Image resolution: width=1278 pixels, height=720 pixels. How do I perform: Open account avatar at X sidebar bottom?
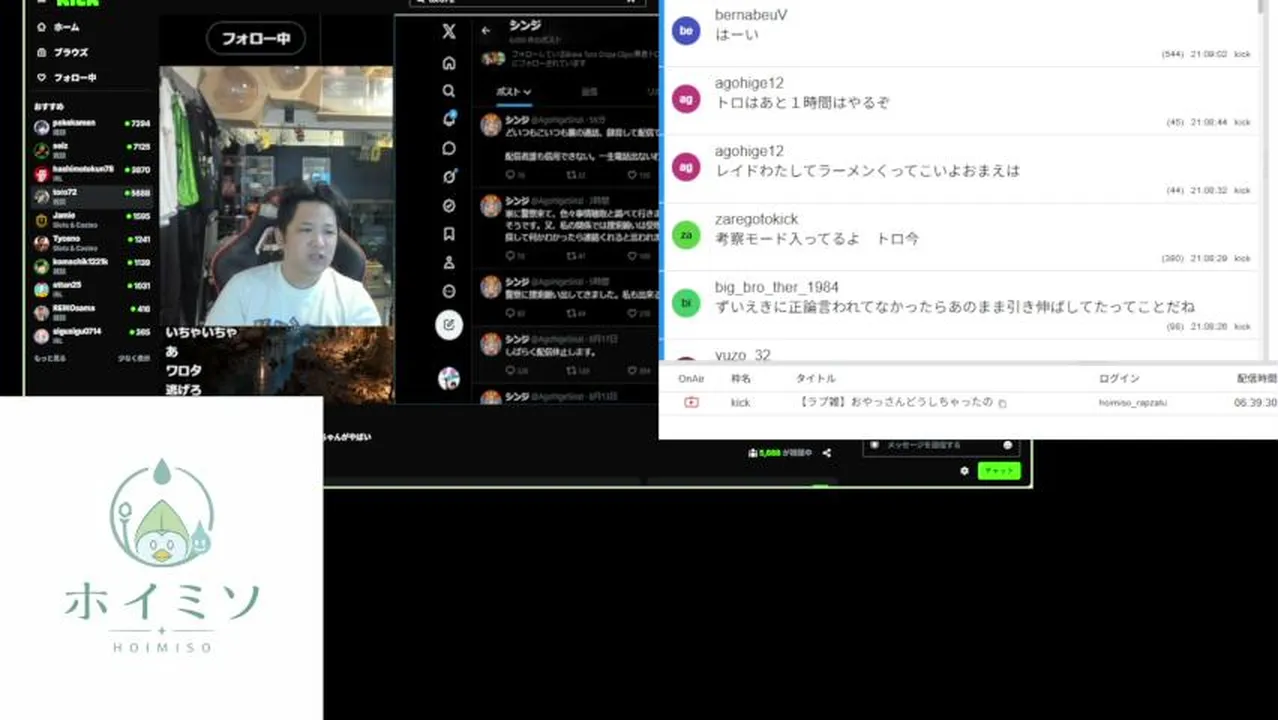[449, 378]
